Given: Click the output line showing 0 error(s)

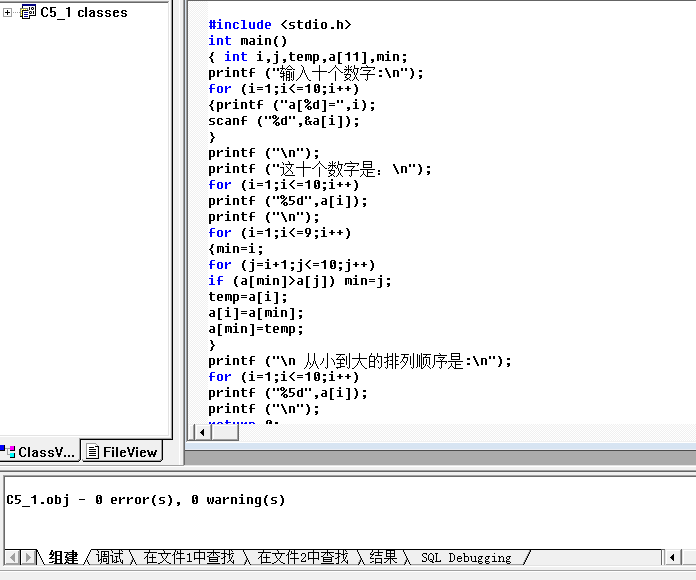Looking at the screenshot, I should coord(145,499).
